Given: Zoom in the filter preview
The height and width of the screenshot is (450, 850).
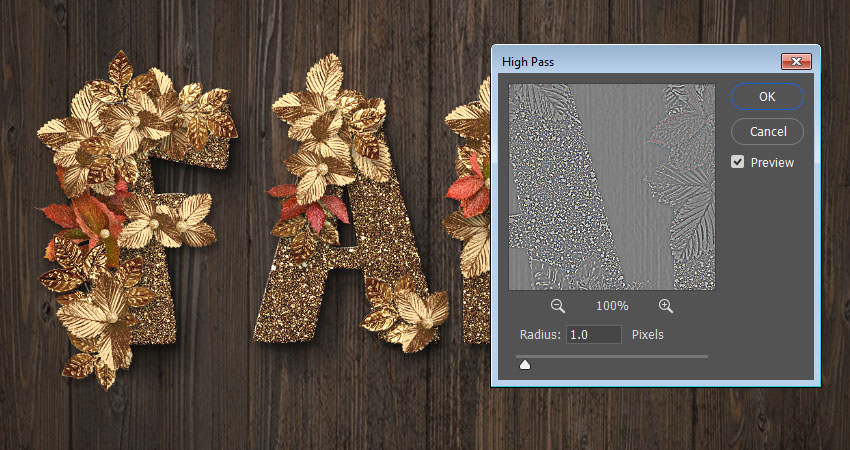Looking at the screenshot, I should [x=666, y=306].
